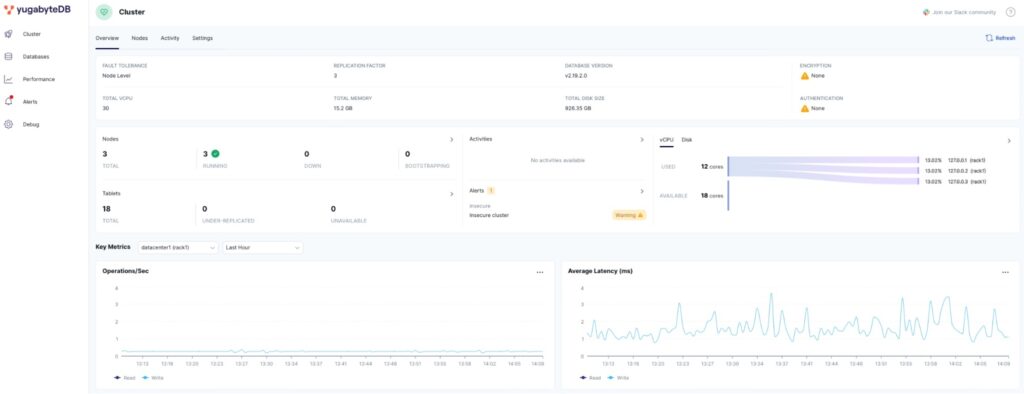Viewport: 1024px width, 394px height.
Task: Open the Databases icon in sidebar
Action: tap(8, 57)
